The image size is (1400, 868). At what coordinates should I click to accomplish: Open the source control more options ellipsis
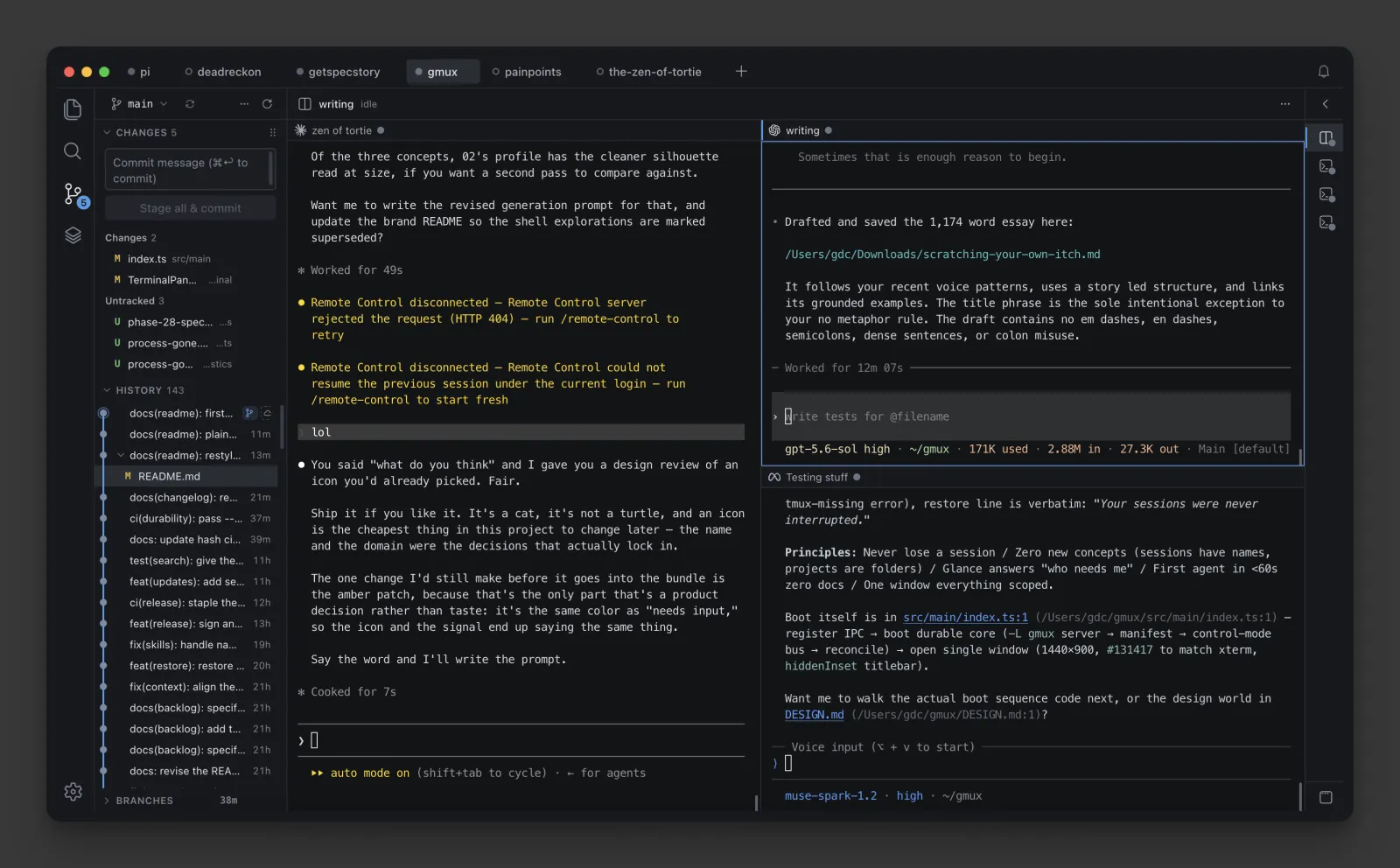pyautogui.click(x=244, y=103)
